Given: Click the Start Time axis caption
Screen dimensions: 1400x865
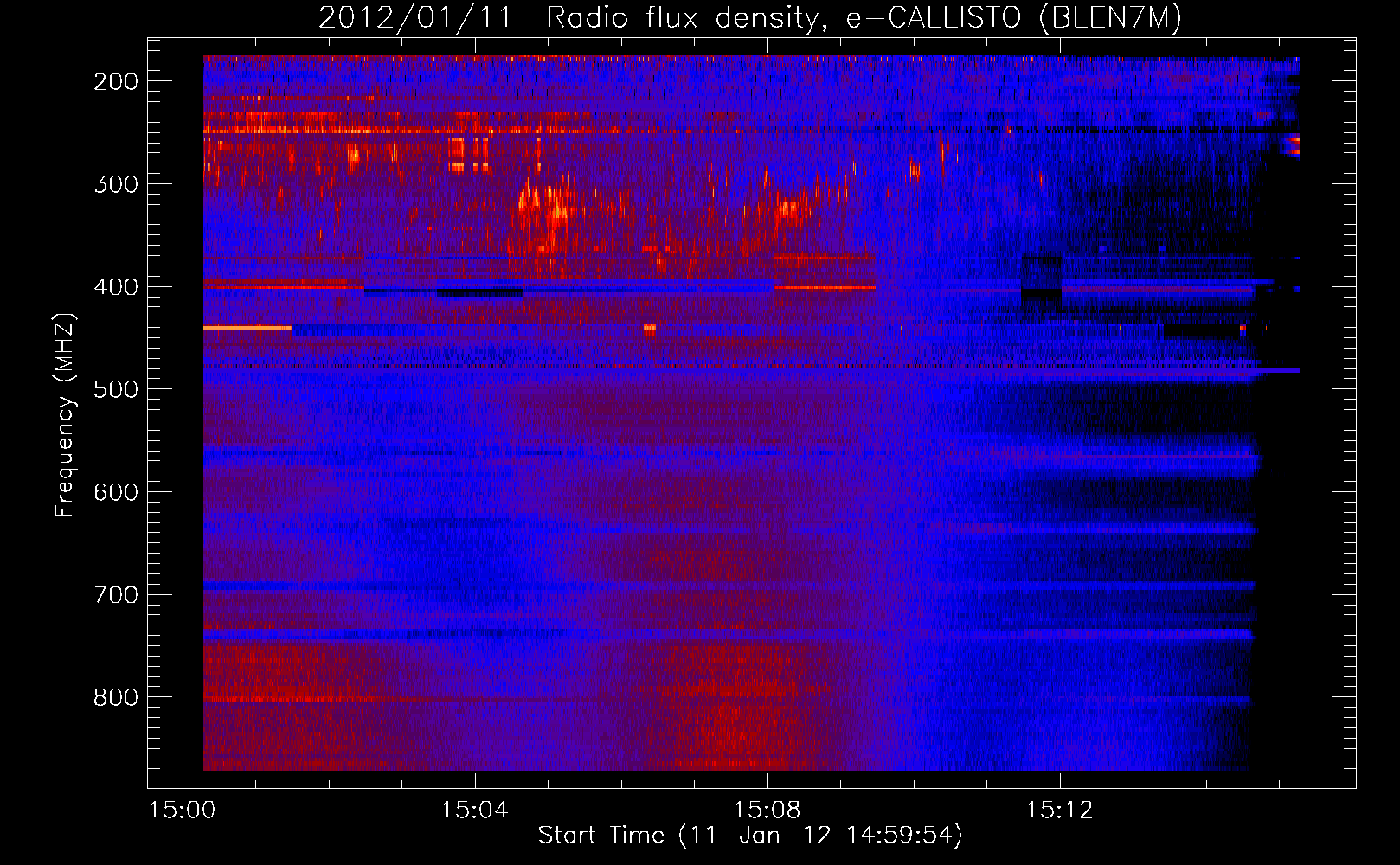Looking at the screenshot, I should [750, 836].
